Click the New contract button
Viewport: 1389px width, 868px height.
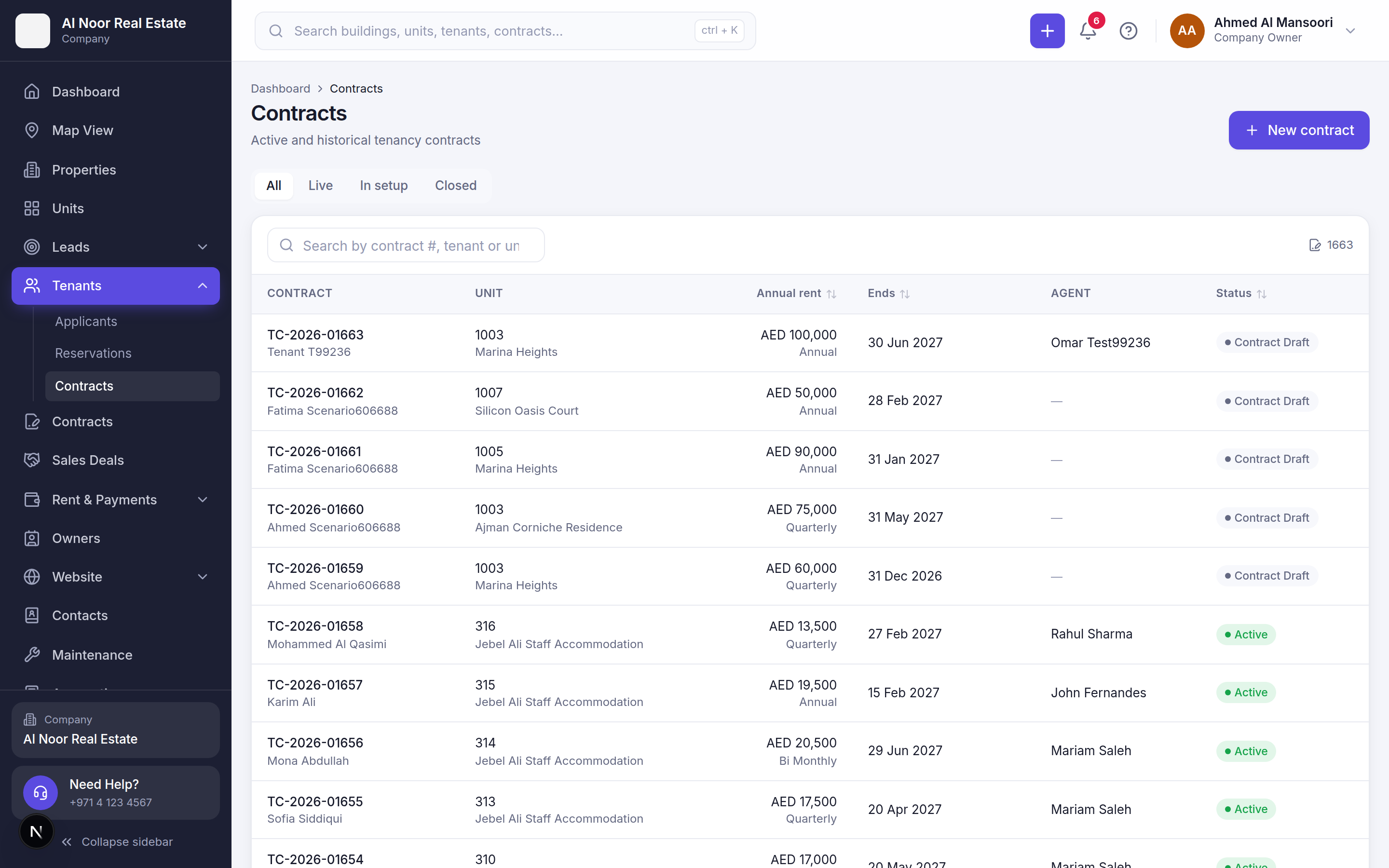(1298, 130)
